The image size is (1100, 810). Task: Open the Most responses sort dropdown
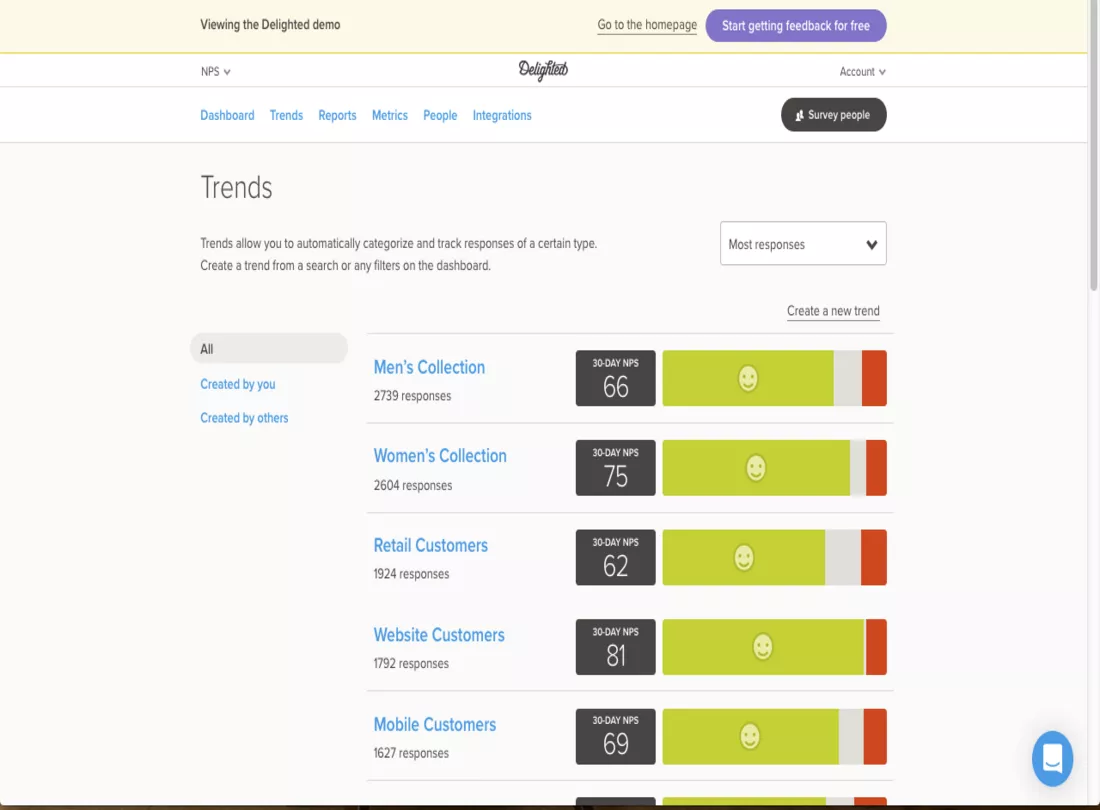[x=803, y=243]
